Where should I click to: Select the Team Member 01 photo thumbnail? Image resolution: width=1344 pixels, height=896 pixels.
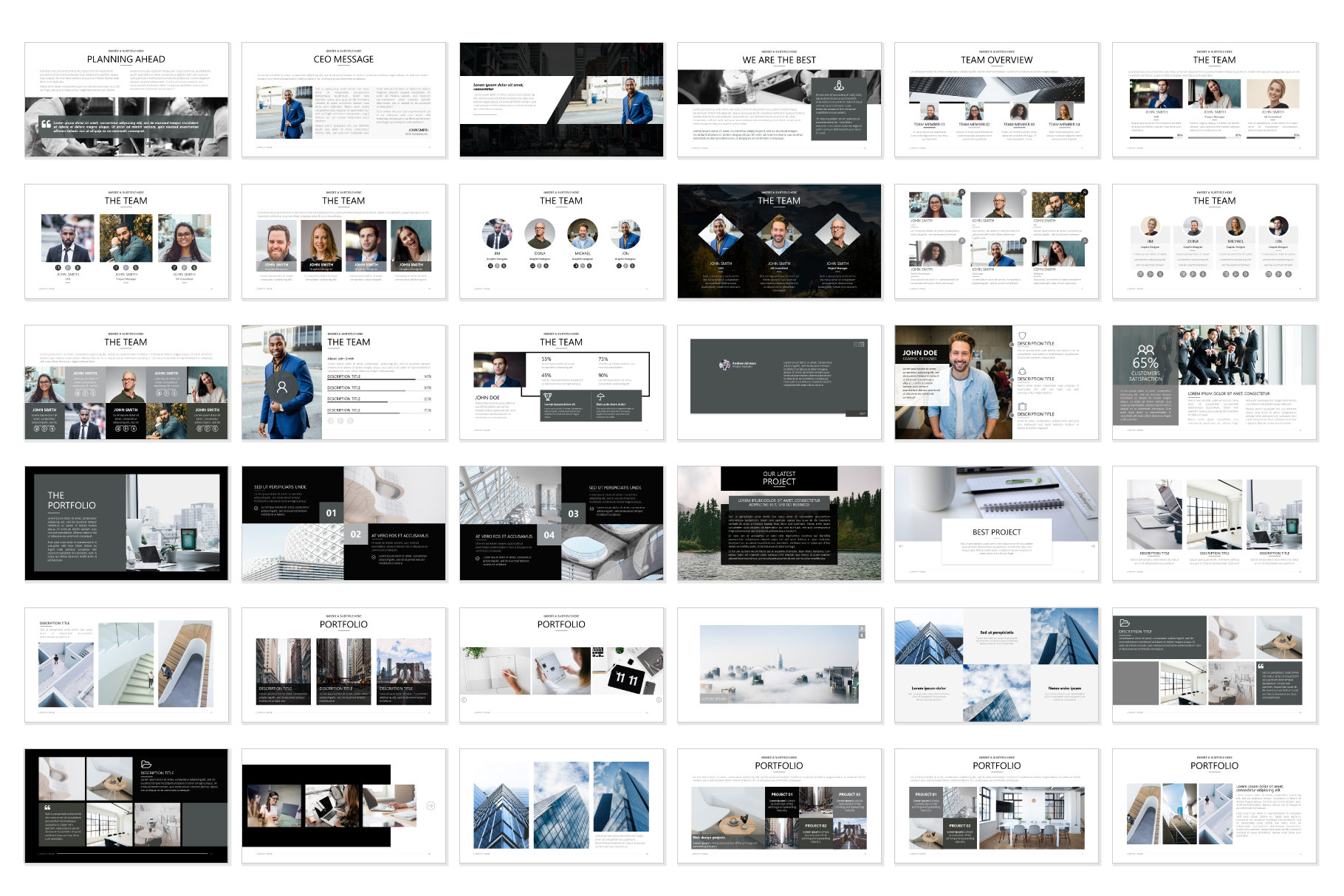[x=930, y=111]
